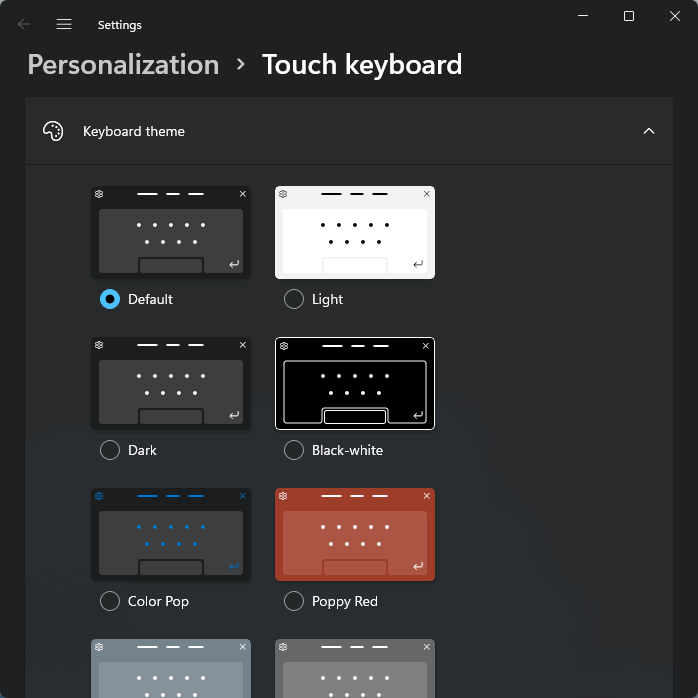Select the Color Pop radio button
698x698 pixels.
110,601
